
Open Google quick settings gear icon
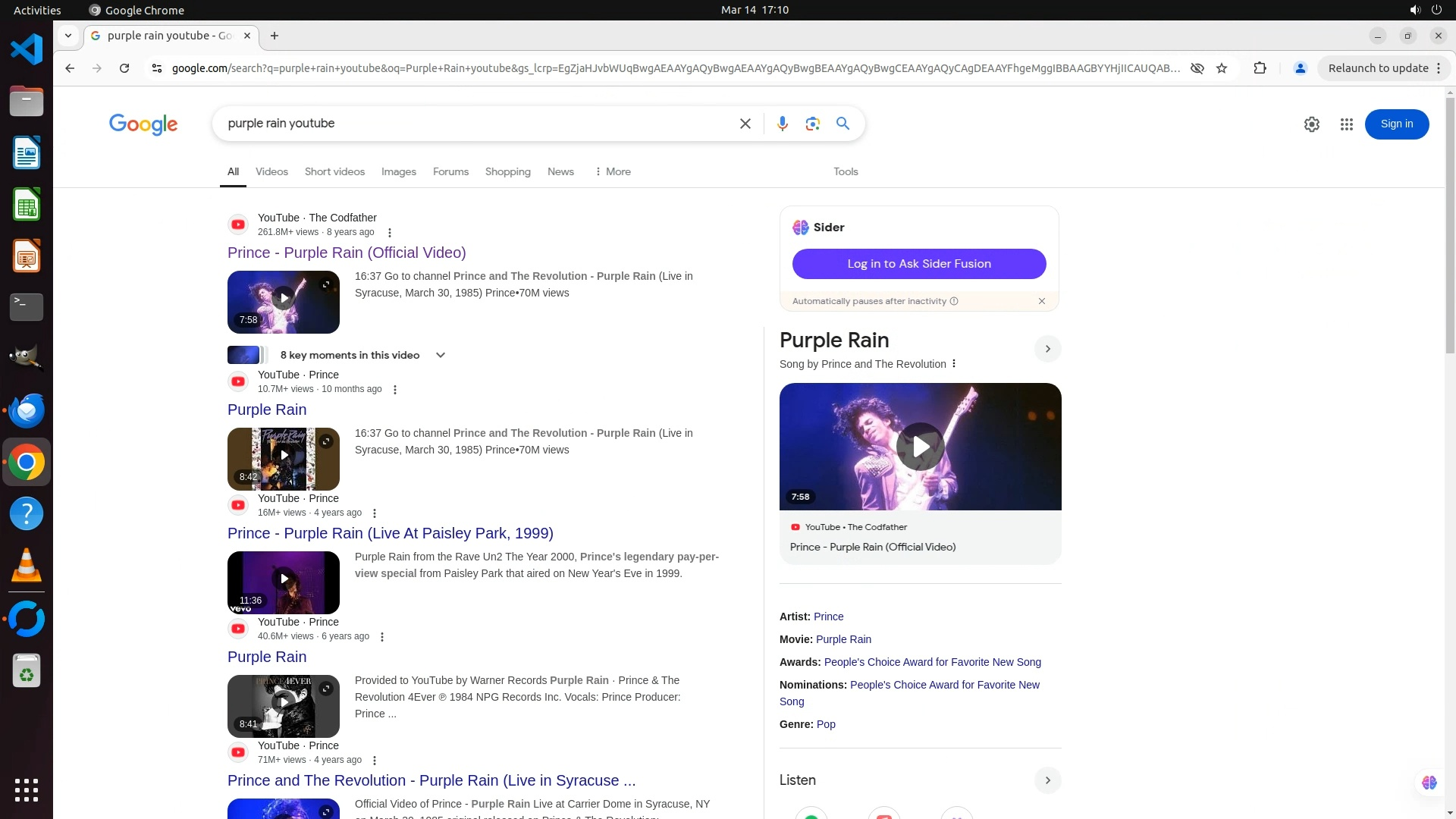click(x=1311, y=124)
